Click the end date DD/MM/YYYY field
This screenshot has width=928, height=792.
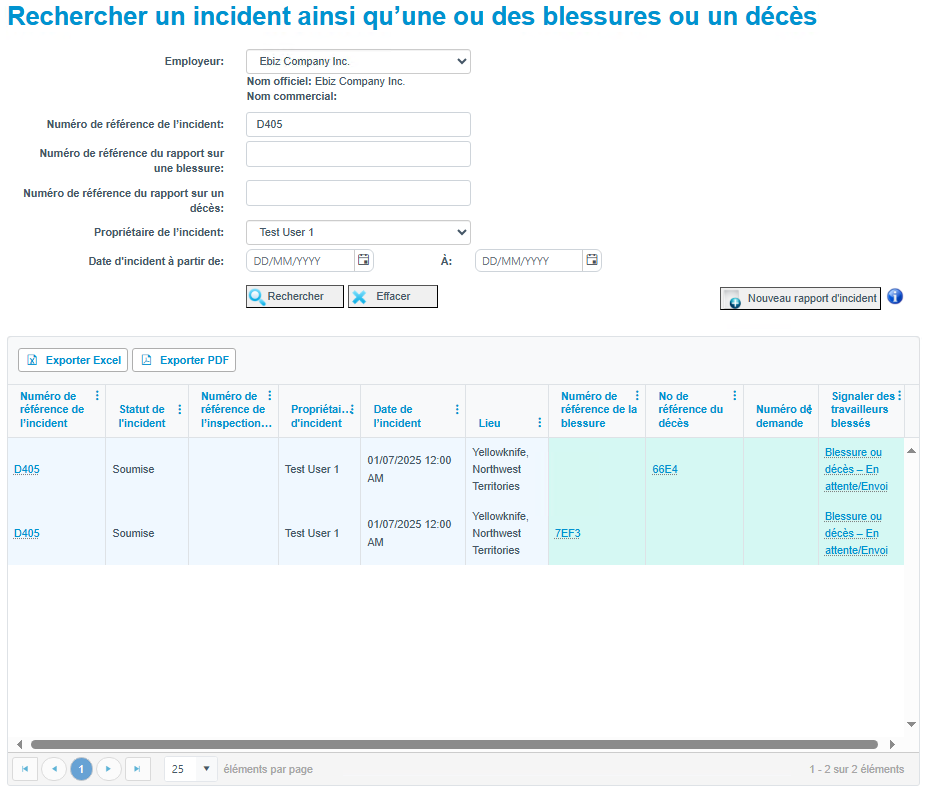tap(529, 260)
